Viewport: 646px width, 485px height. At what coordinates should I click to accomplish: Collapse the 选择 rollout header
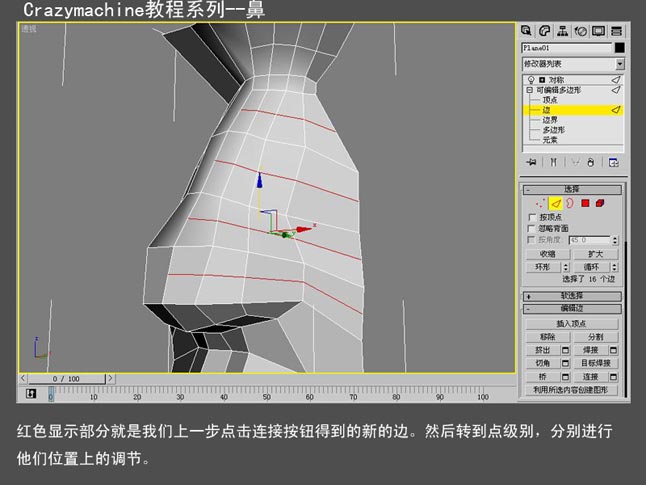pyautogui.click(x=572, y=189)
